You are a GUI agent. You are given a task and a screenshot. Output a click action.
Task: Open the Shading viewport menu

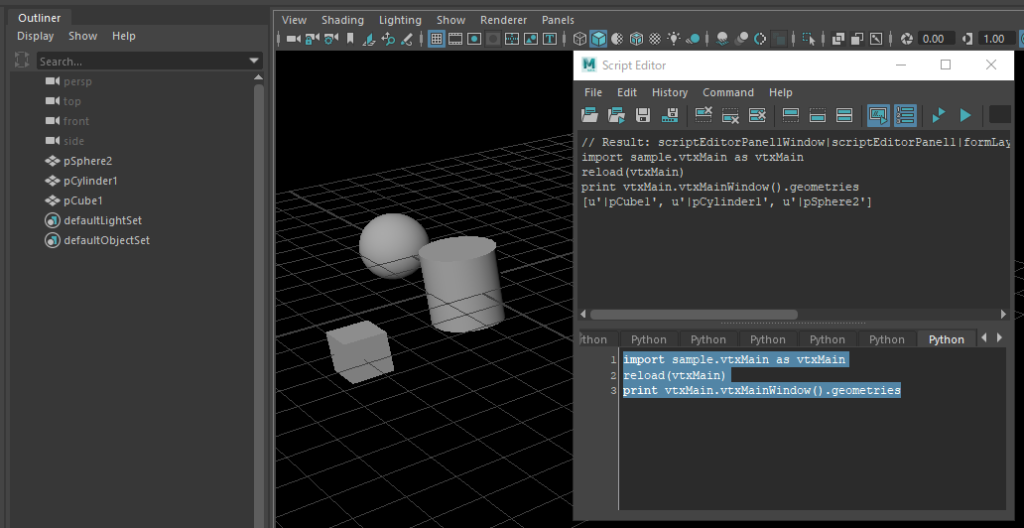tap(343, 20)
